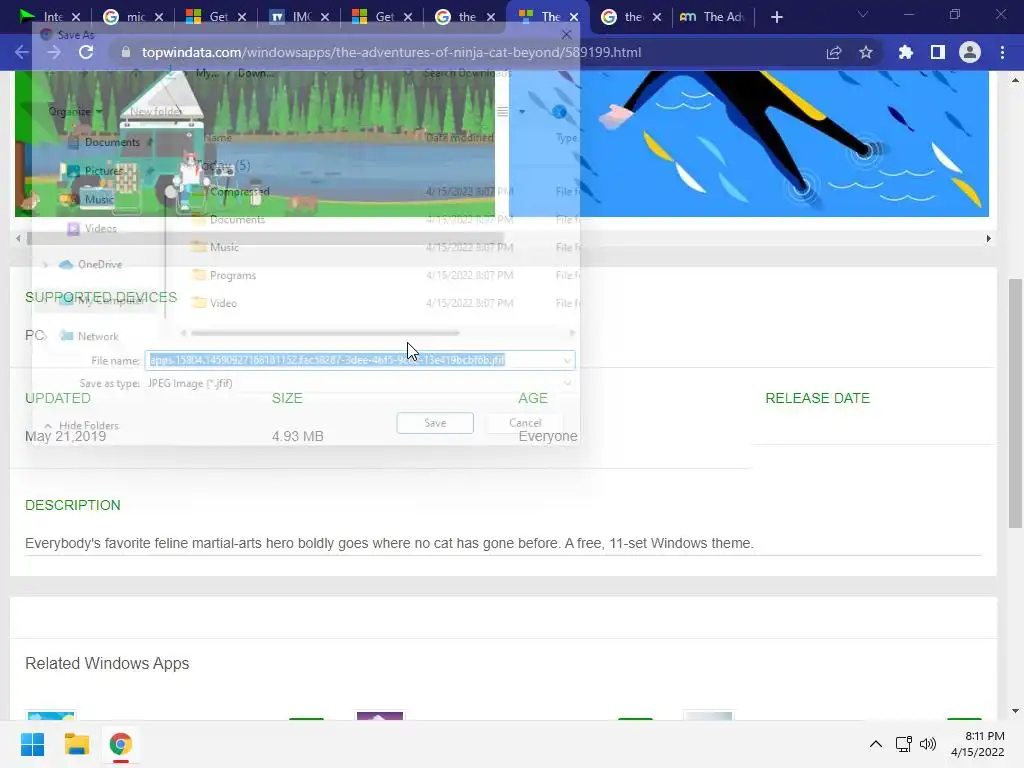The height and width of the screenshot is (768, 1024).
Task: Close the 'mic' Google tab
Action: (x=159, y=17)
